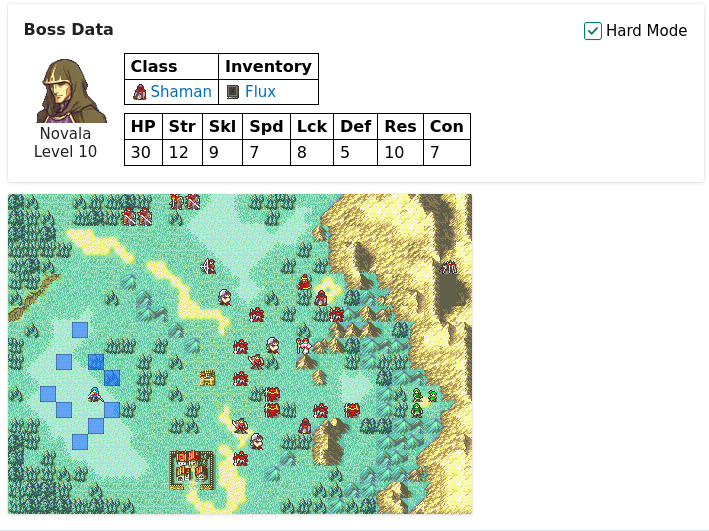This screenshot has width=709, height=531.
Task: Click Novala's boss portrait
Action: 71,90
